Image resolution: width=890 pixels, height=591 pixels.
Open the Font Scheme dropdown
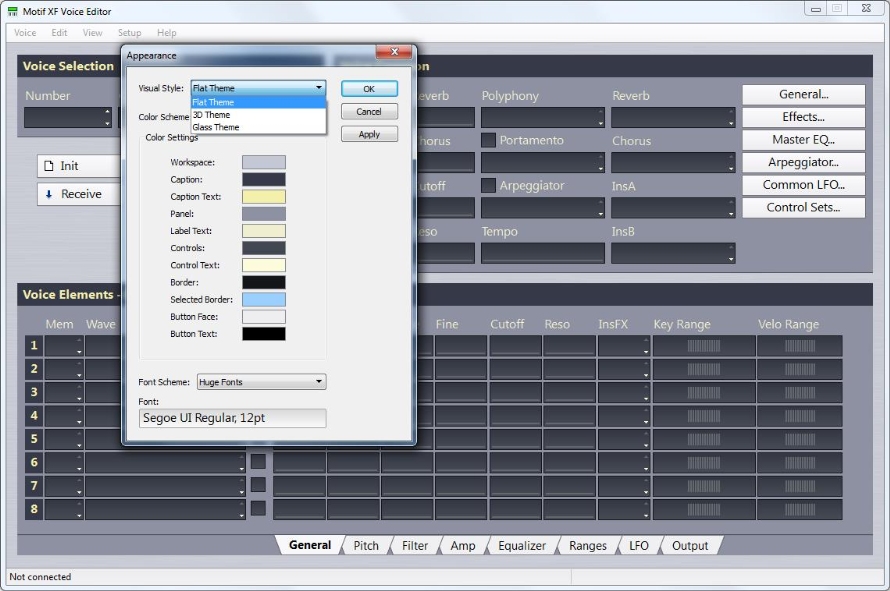261,382
